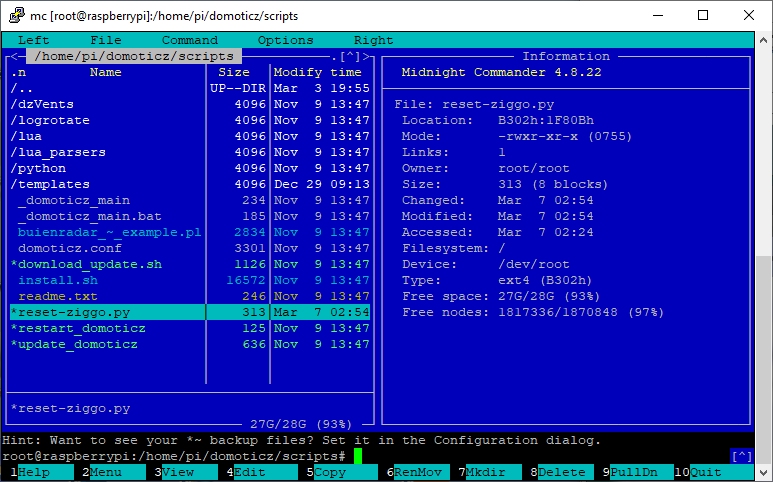Select the /templates directory

190,184
